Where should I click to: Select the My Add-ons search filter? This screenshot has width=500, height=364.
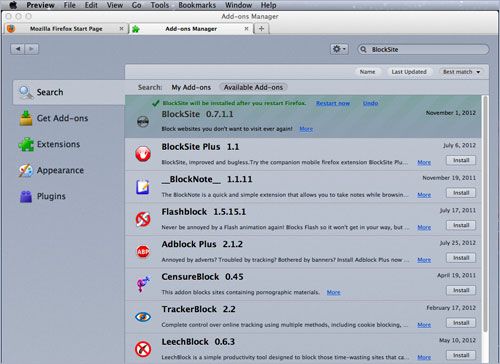click(191, 87)
